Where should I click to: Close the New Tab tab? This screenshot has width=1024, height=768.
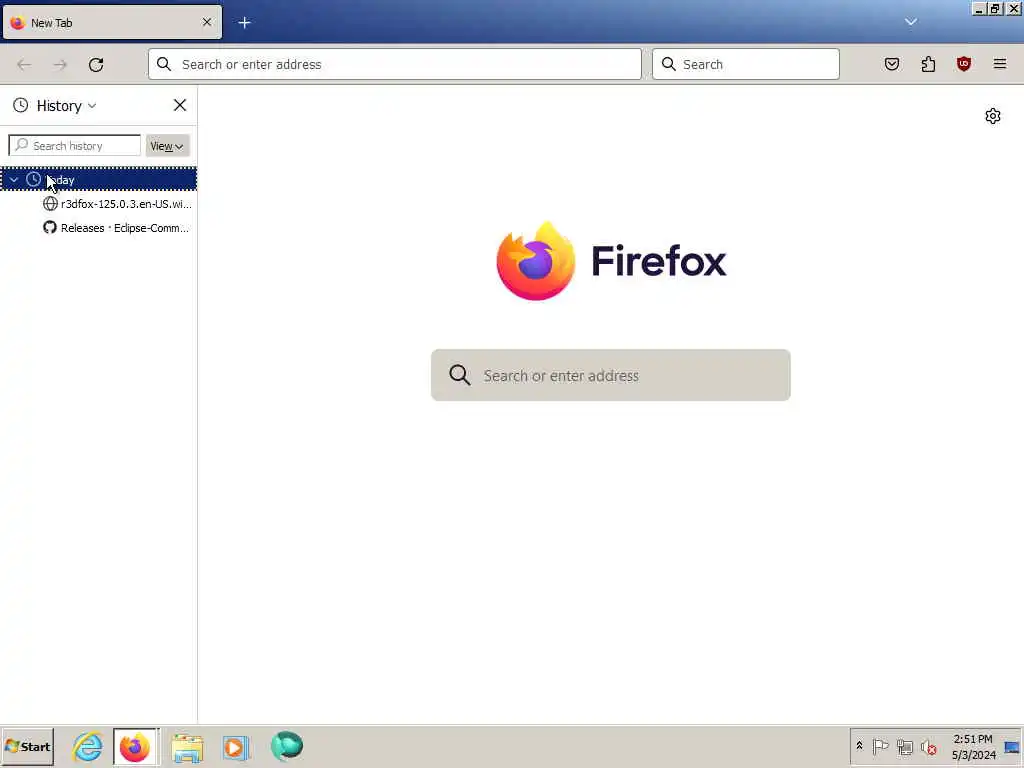tap(207, 22)
